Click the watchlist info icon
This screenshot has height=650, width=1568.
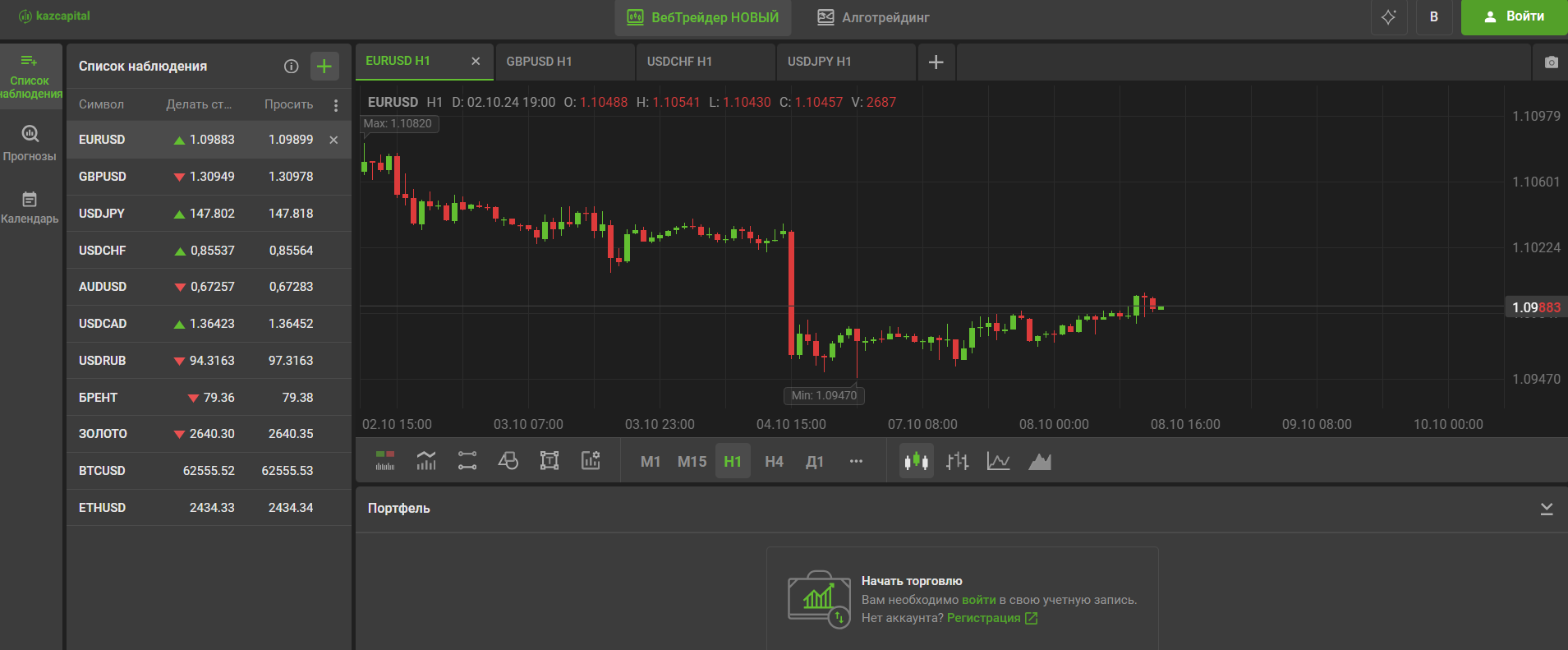click(x=291, y=67)
